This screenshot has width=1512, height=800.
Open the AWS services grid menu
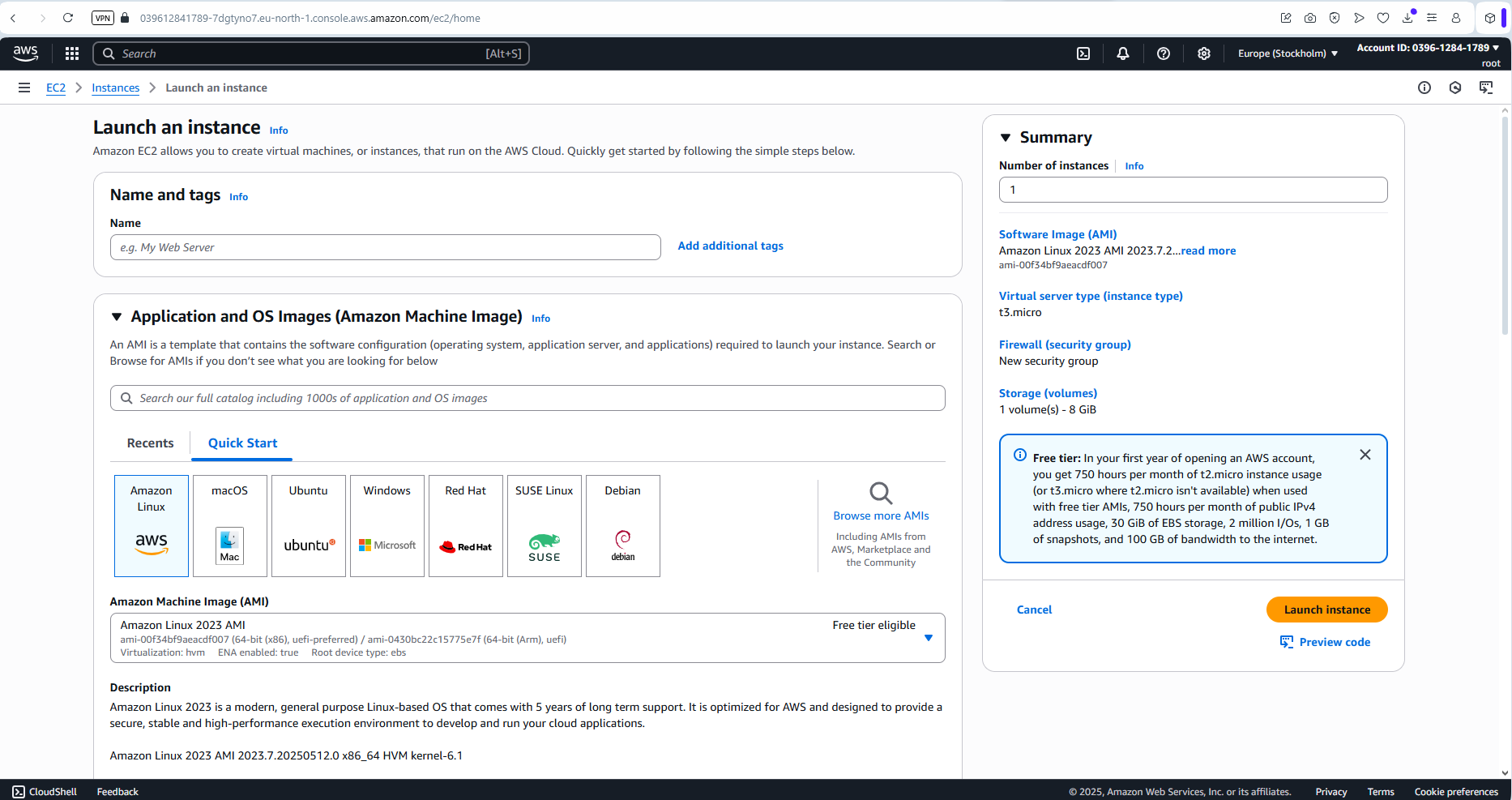72,53
